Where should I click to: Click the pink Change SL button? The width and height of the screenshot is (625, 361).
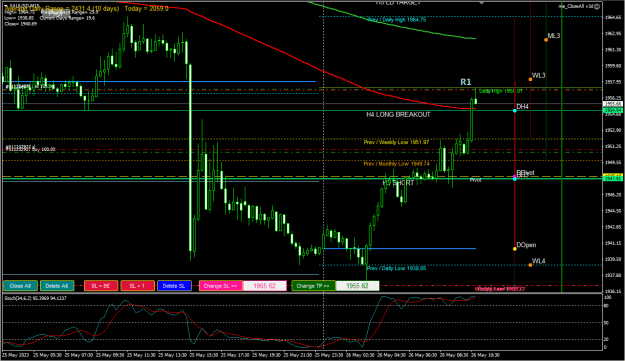(x=221, y=286)
